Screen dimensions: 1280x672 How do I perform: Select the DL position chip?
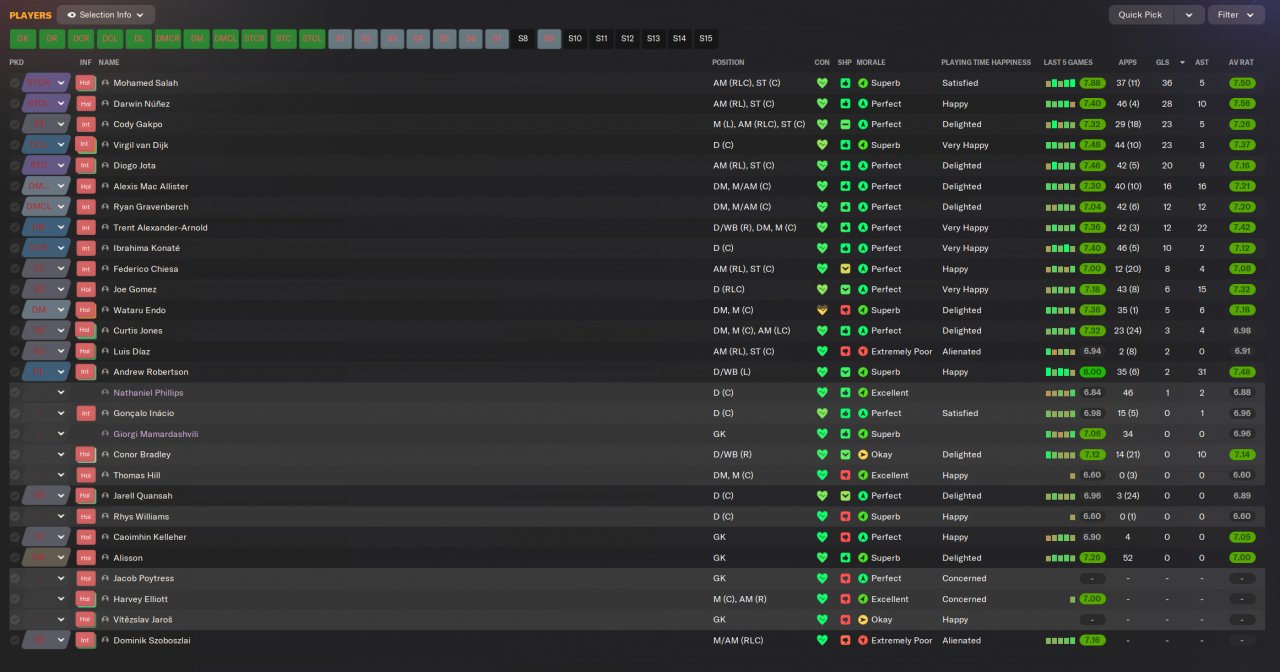[x=139, y=39]
